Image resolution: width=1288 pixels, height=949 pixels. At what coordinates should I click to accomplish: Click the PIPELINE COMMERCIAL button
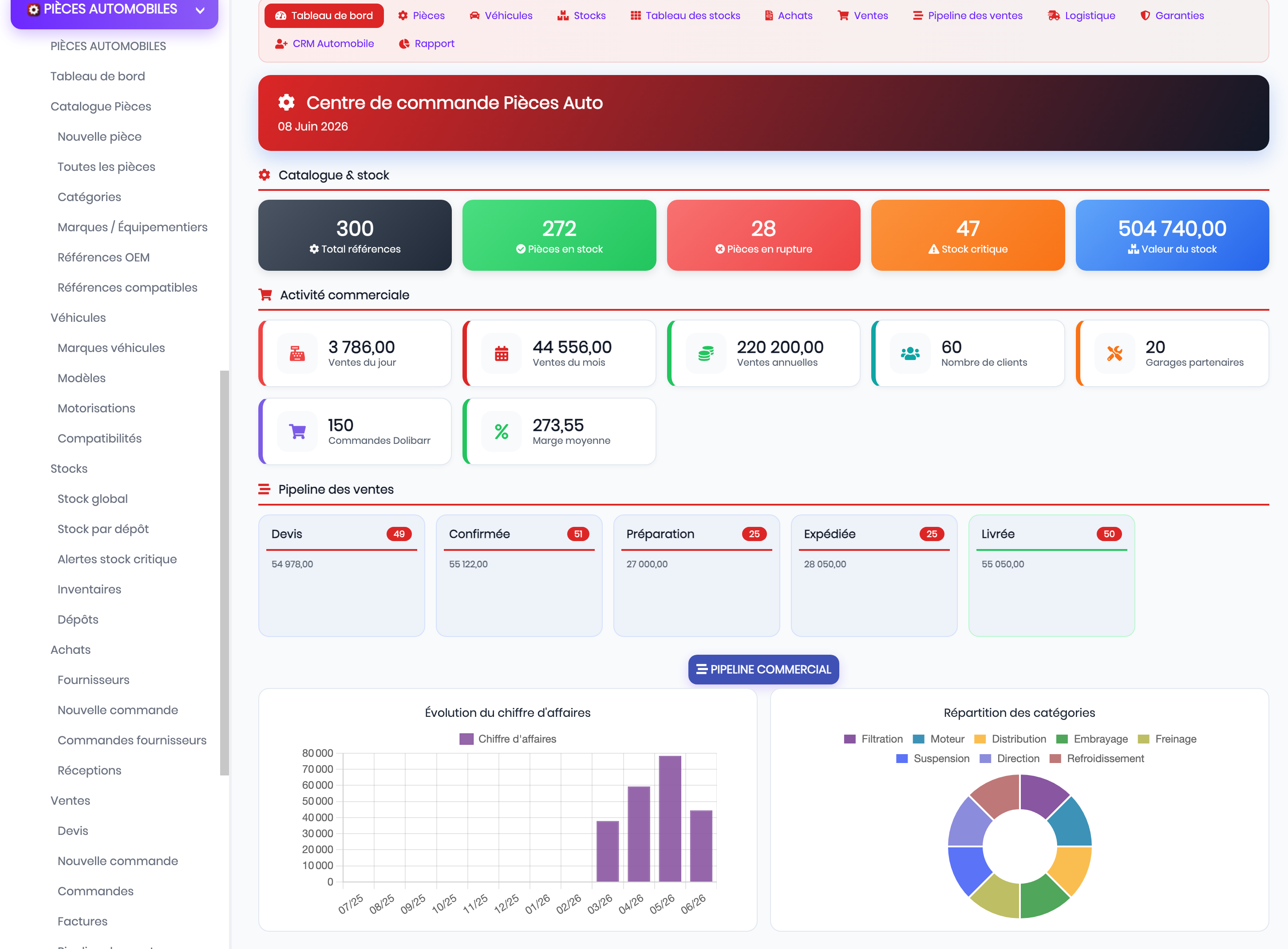click(763, 669)
